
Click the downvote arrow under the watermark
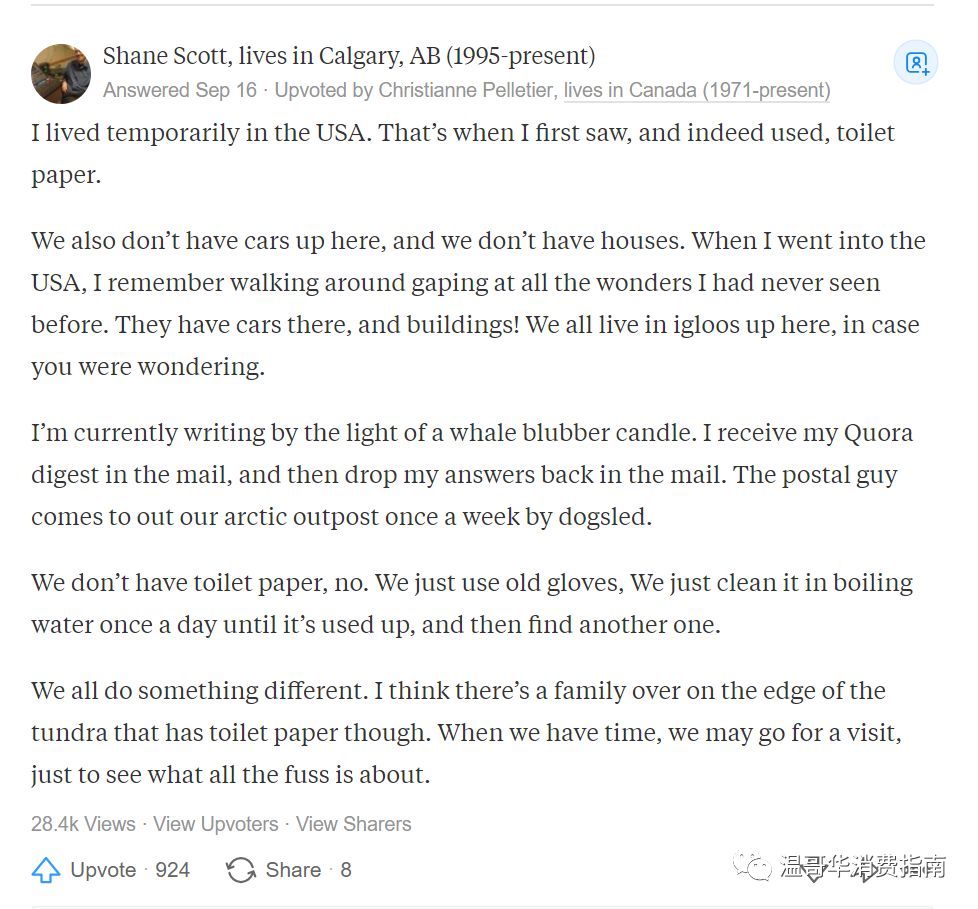[813, 873]
